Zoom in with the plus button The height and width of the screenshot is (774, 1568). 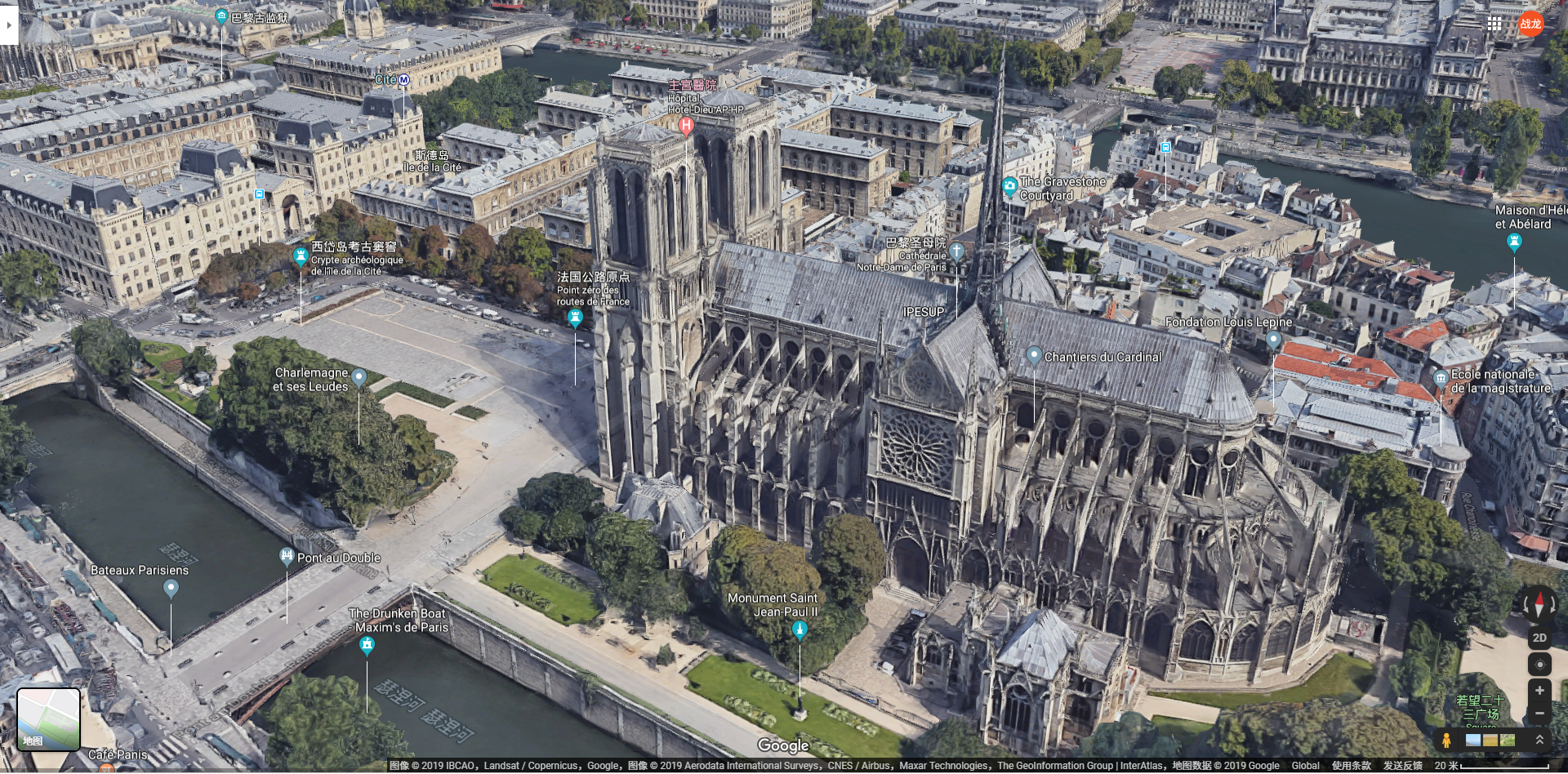(x=1539, y=691)
